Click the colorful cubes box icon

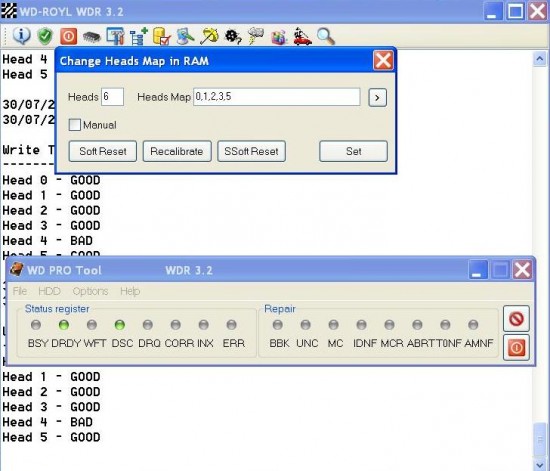(x=279, y=37)
